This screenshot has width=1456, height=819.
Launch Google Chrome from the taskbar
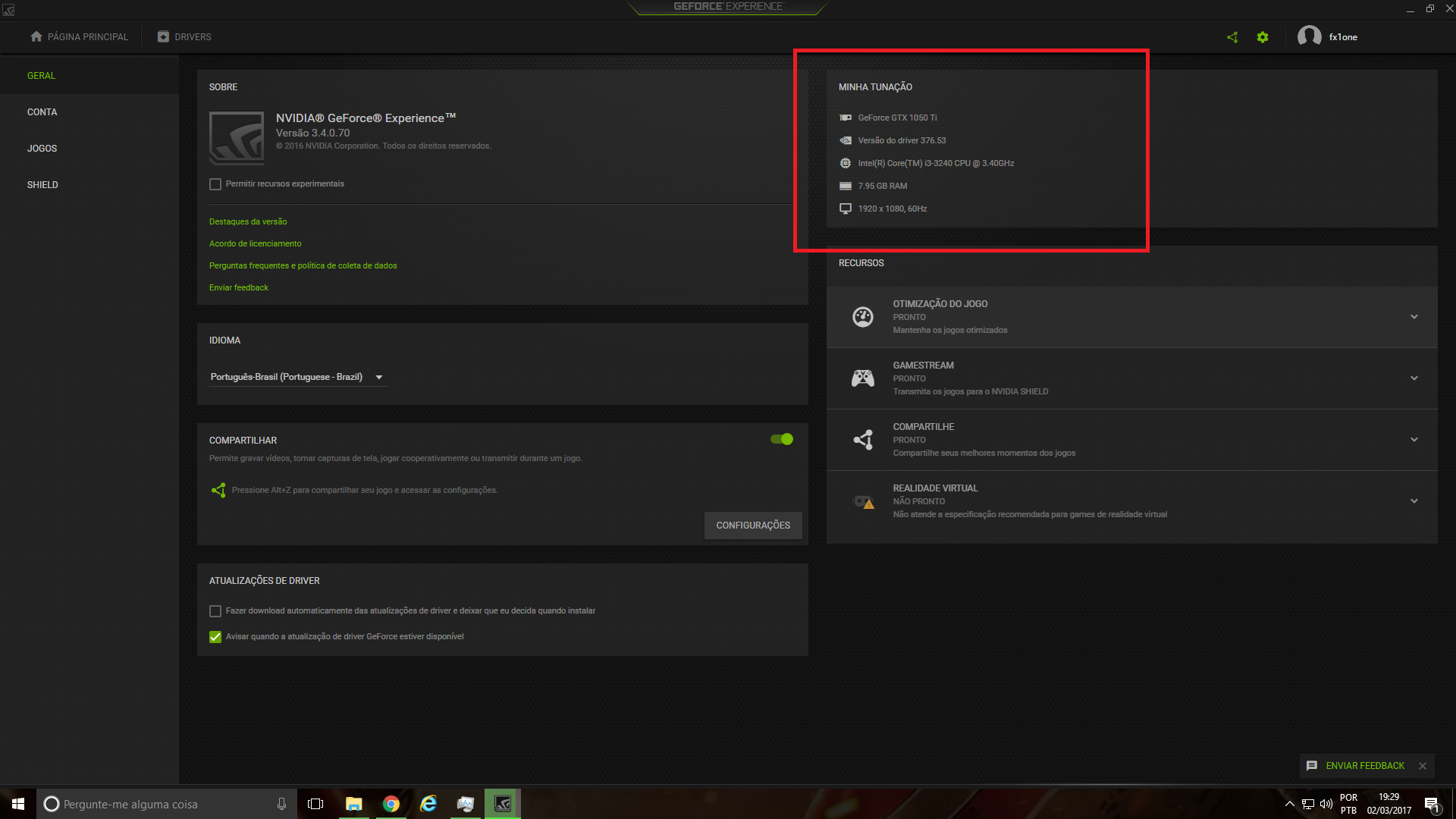[391, 804]
